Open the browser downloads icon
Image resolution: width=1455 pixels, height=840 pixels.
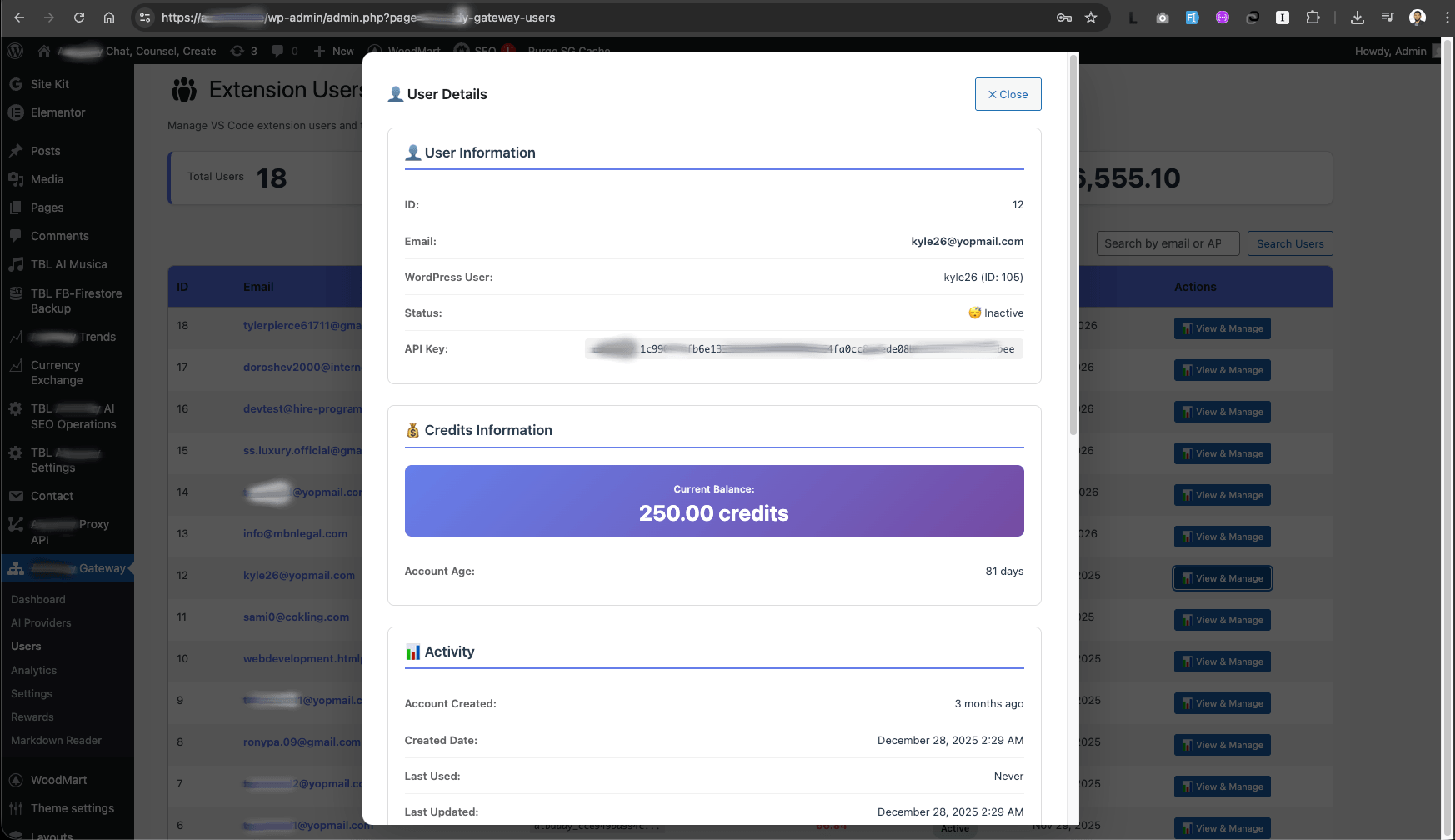click(x=1357, y=17)
